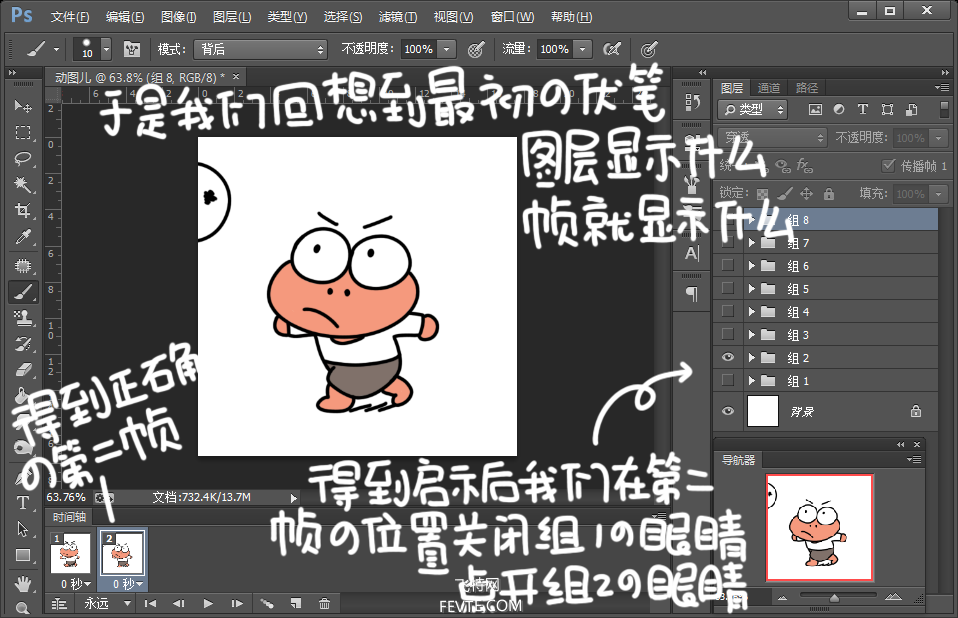The height and width of the screenshot is (618, 958).
Task: Select frame 1 thumbnail in timeline
Action: pyautogui.click(x=70, y=553)
